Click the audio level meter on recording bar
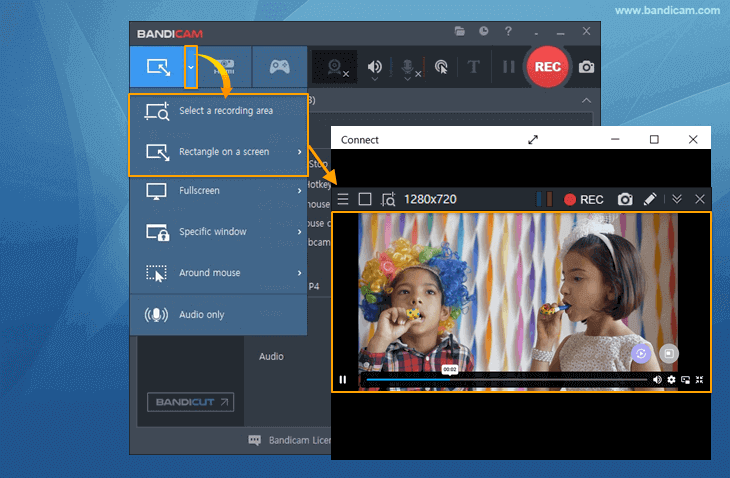 (x=544, y=199)
